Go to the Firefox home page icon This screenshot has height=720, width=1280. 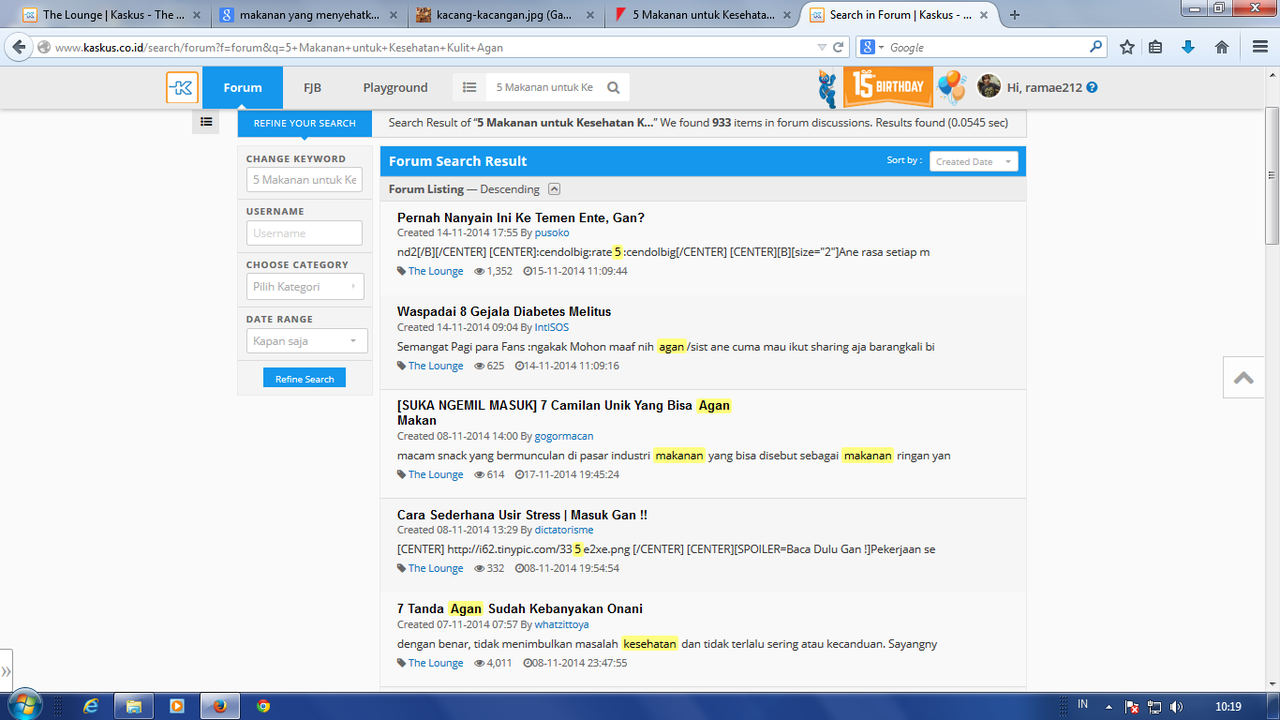1221,47
